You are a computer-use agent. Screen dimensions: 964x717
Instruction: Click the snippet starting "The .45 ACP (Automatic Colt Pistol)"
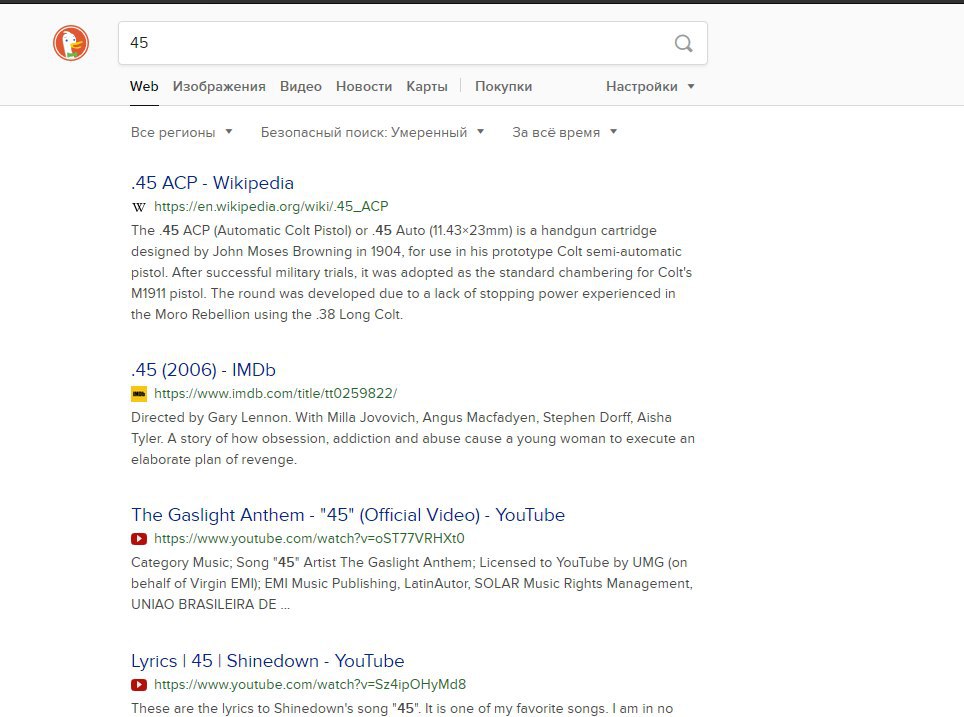tap(411, 272)
